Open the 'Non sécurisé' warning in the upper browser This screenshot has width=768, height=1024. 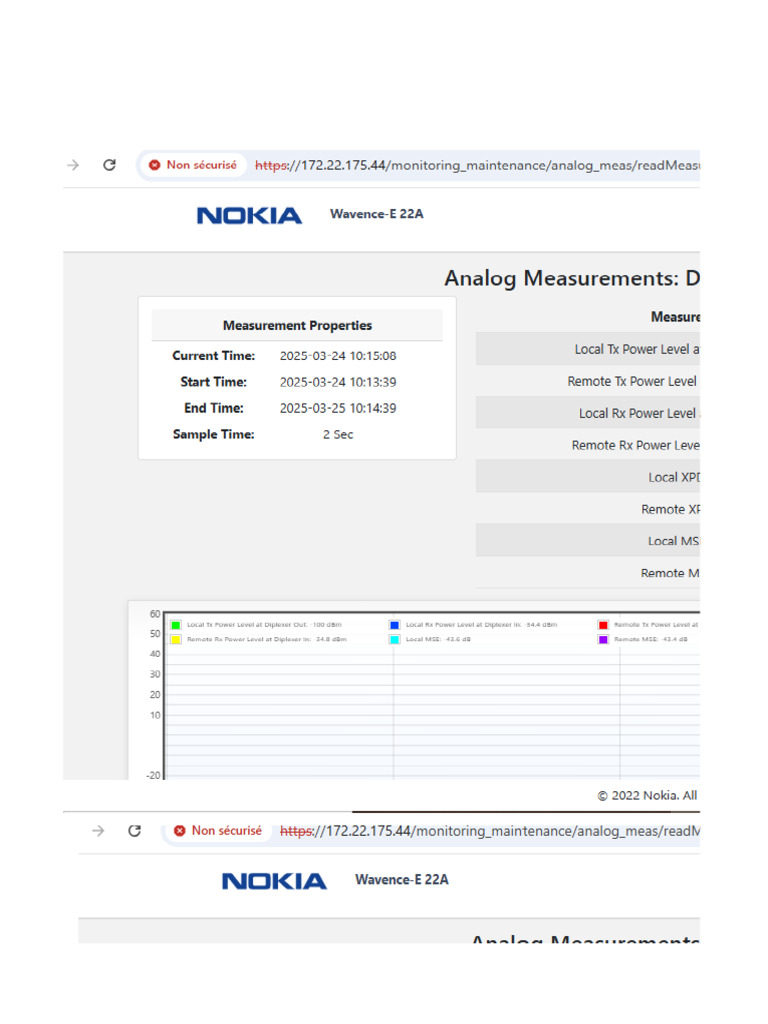(193, 165)
